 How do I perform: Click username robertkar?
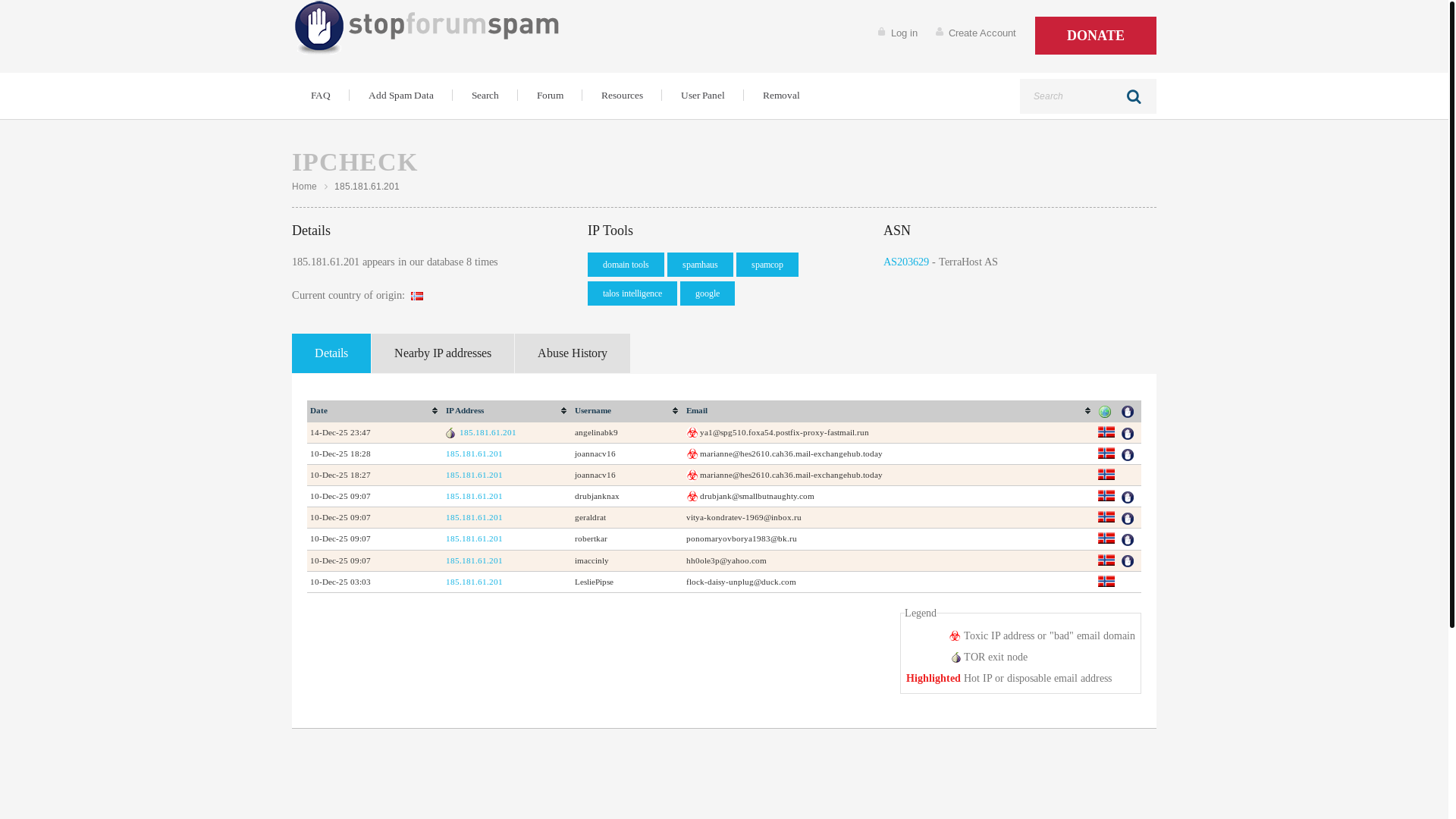tap(591, 538)
